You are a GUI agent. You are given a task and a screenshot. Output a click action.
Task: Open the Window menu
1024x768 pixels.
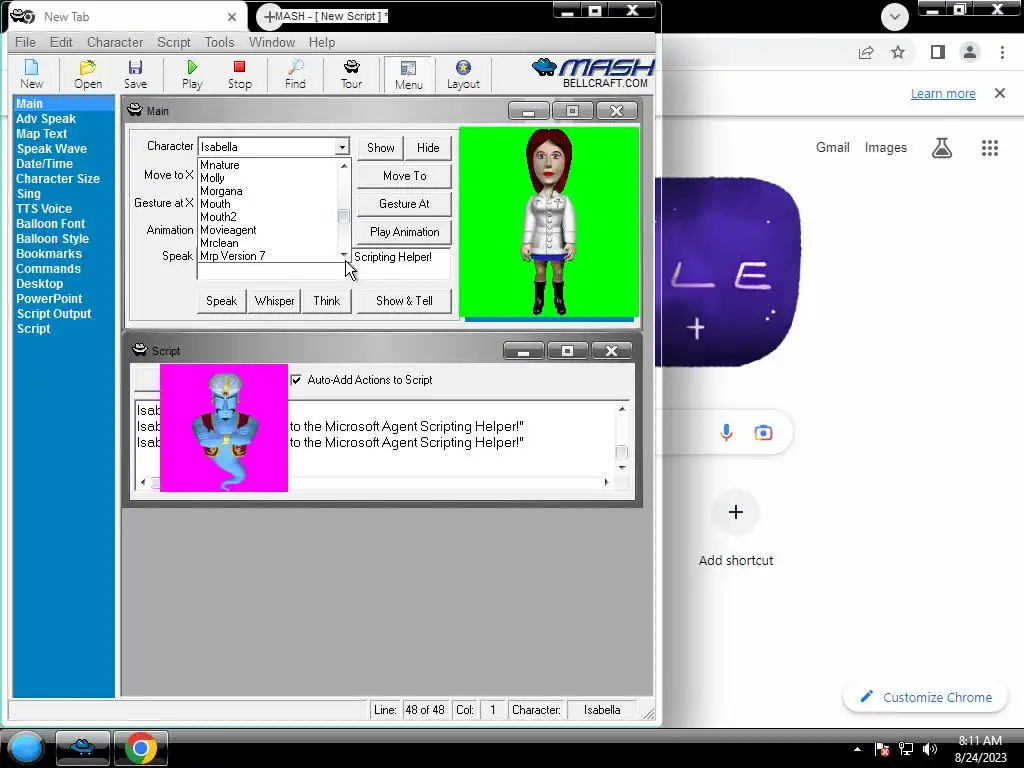[272, 42]
